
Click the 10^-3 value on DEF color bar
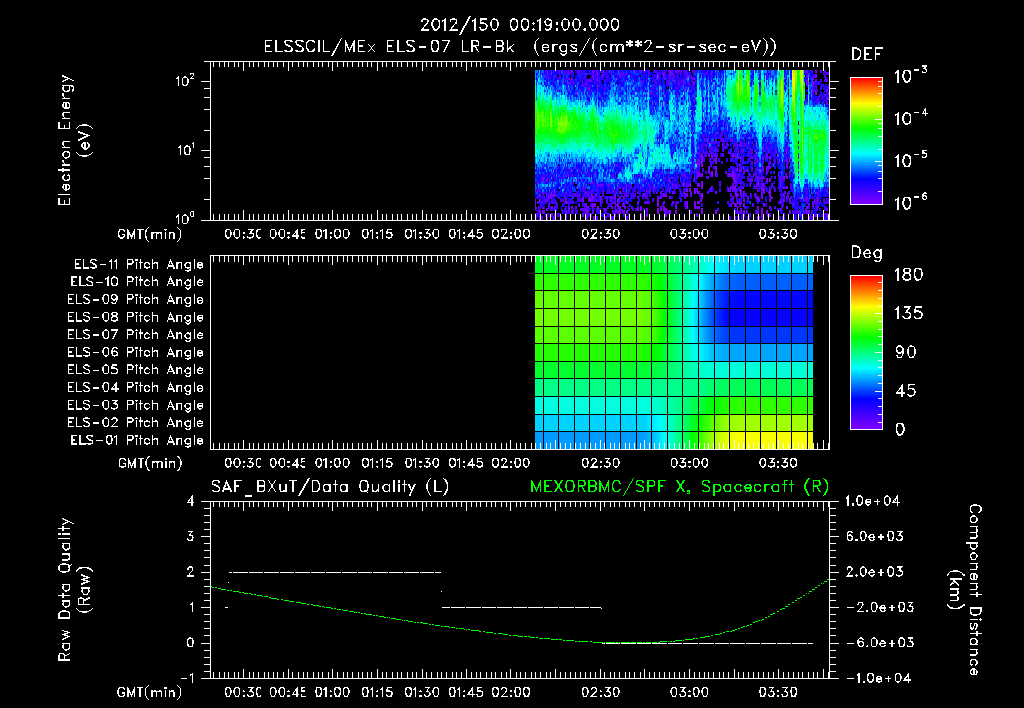[x=910, y=76]
